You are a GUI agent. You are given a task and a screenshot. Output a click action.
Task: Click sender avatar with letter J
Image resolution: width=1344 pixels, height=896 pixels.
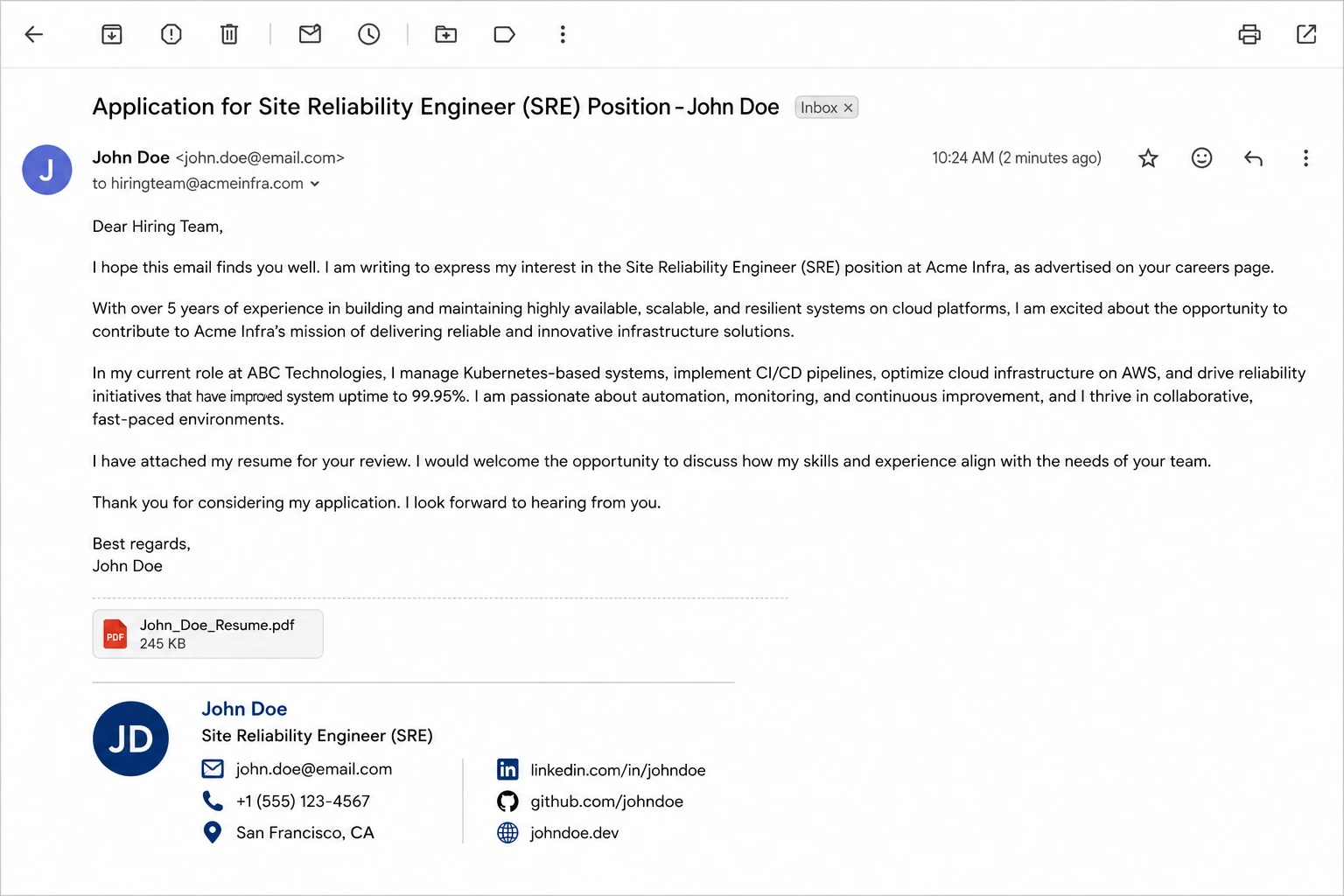(x=47, y=170)
